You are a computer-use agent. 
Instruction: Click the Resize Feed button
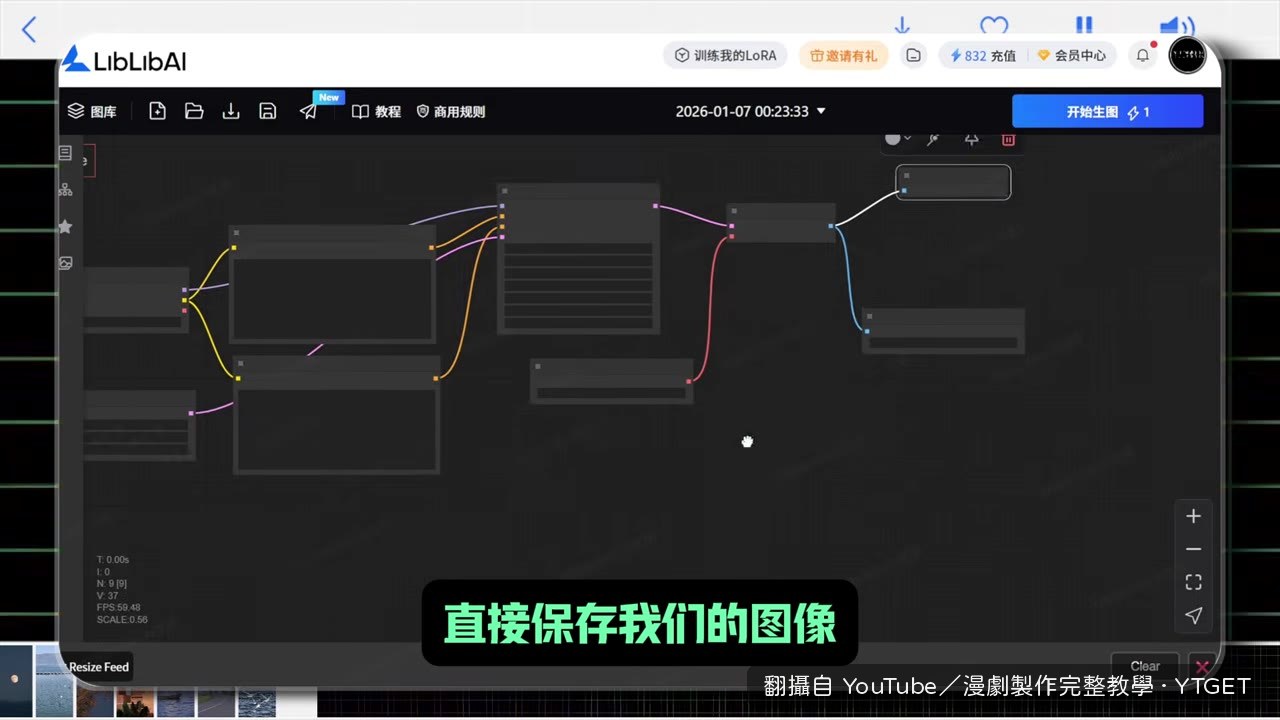(x=98, y=667)
